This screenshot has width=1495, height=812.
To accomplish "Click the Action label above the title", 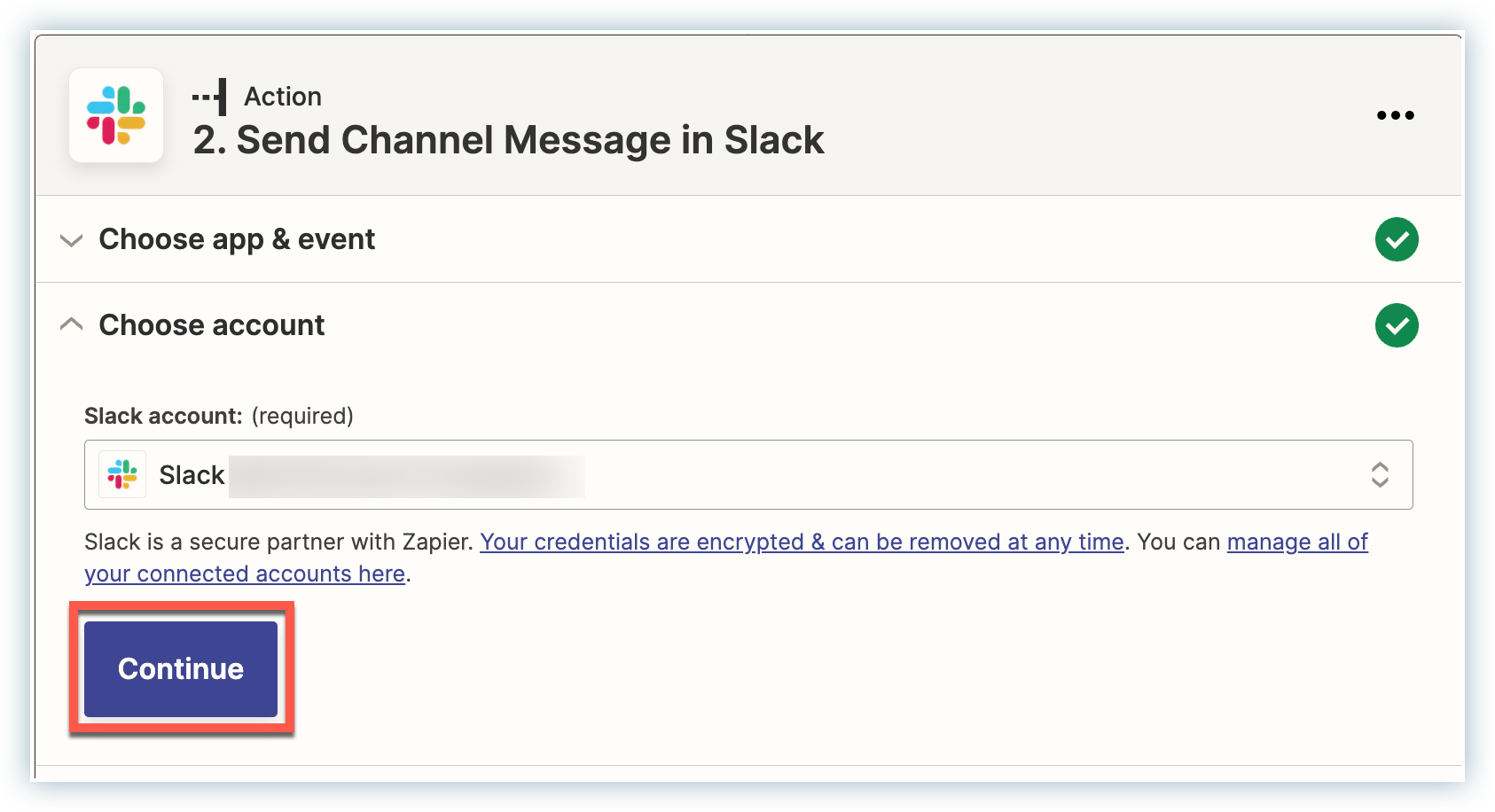I will (283, 97).
